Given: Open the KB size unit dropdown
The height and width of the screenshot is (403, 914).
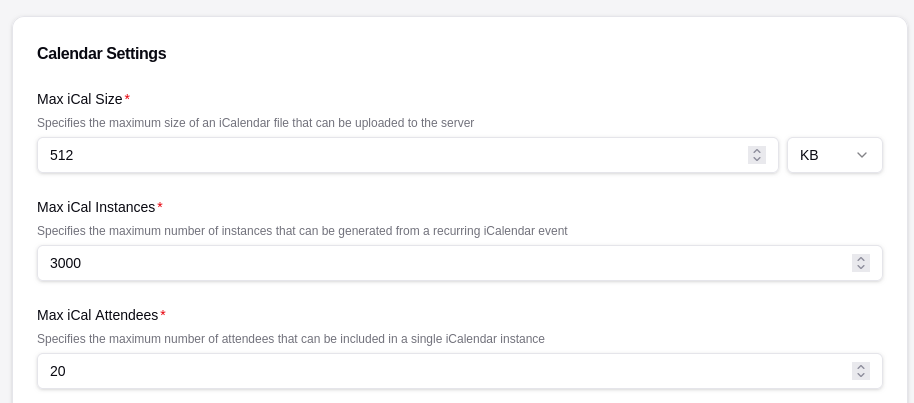Looking at the screenshot, I should tap(835, 155).
